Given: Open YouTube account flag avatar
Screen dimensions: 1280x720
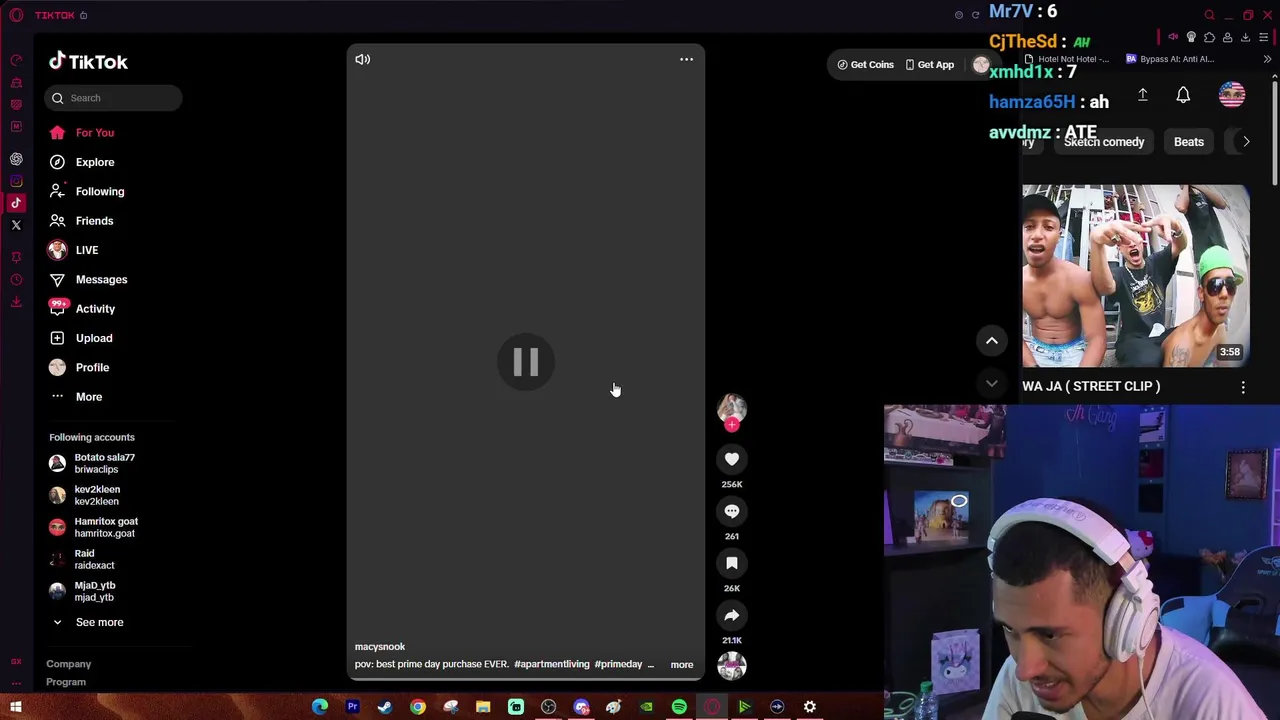Looking at the screenshot, I should [1232, 95].
